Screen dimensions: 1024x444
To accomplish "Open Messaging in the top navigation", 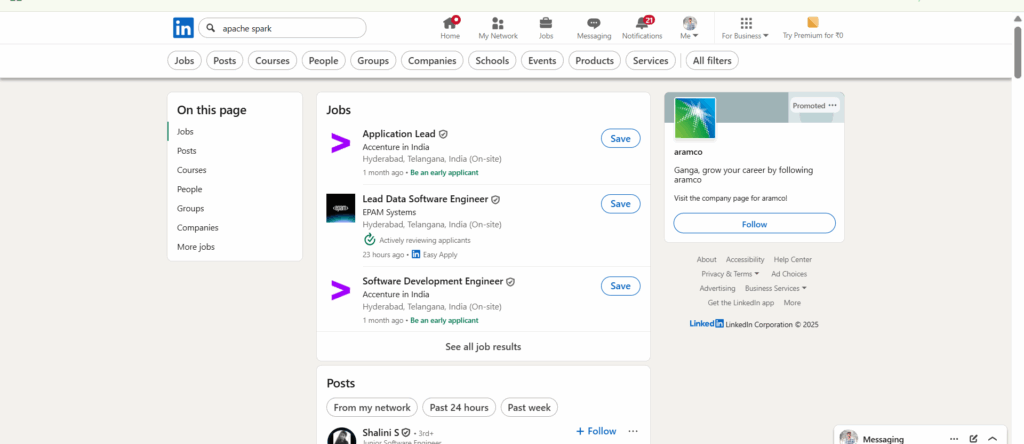I will [x=594, y=28].
